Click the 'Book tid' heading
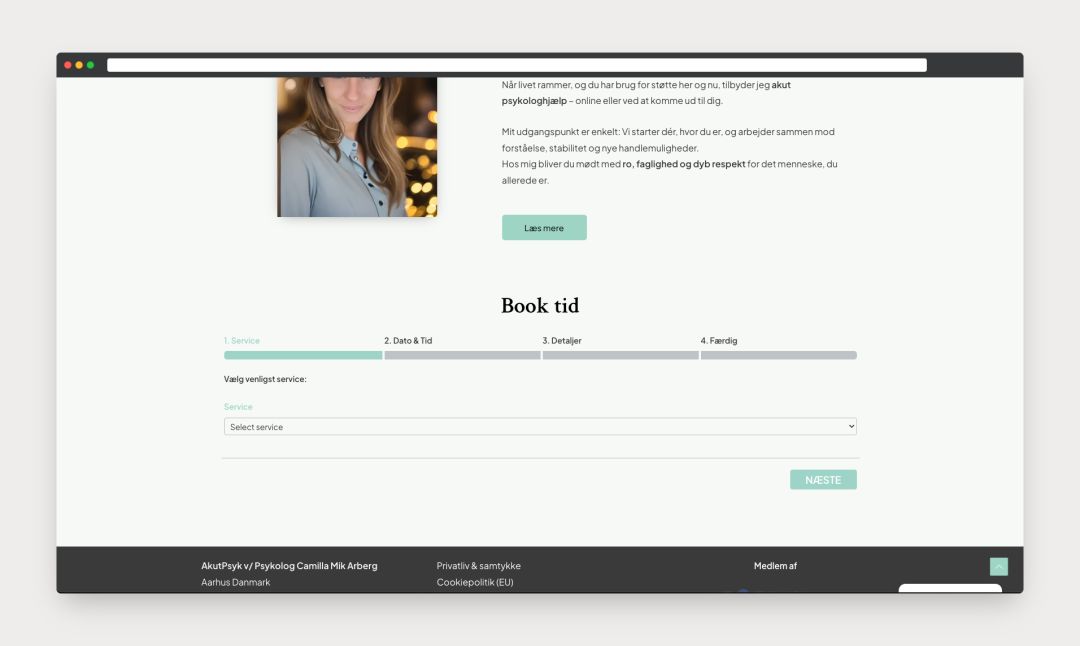The image size is (1080, 646). tap(540, 306)
